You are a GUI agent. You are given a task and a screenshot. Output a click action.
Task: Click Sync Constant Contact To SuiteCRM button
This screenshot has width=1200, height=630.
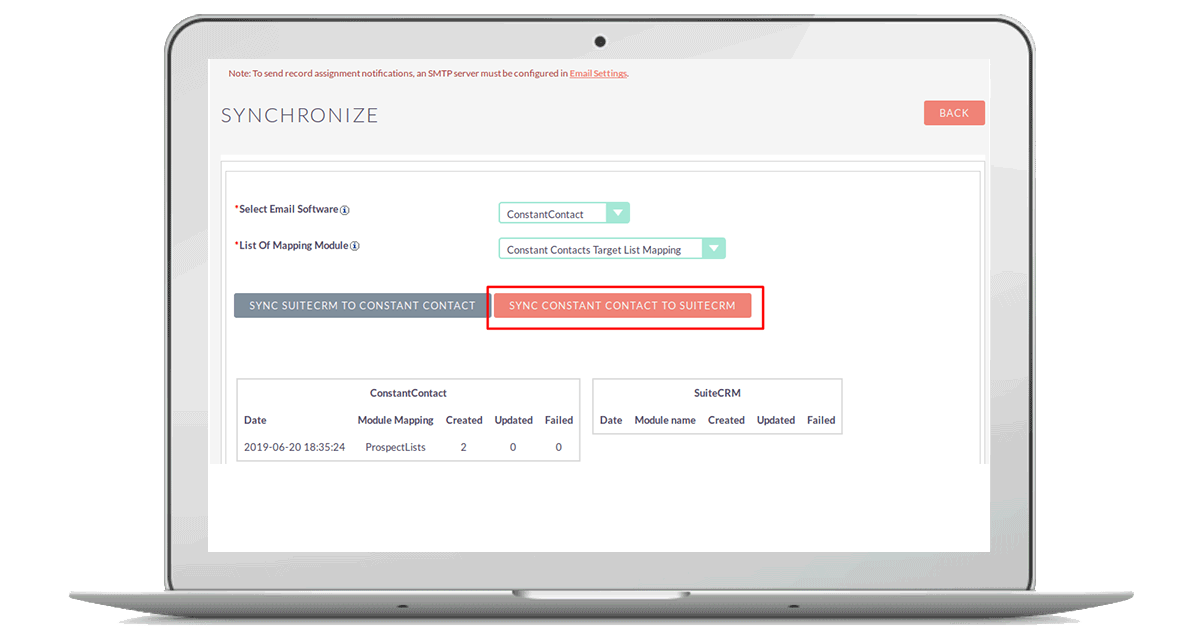point(622,305)
